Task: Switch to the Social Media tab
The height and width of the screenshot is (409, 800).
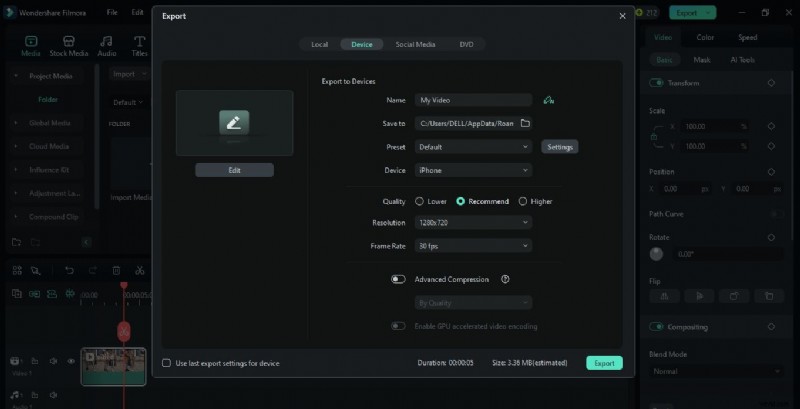Action: [415, 44]
